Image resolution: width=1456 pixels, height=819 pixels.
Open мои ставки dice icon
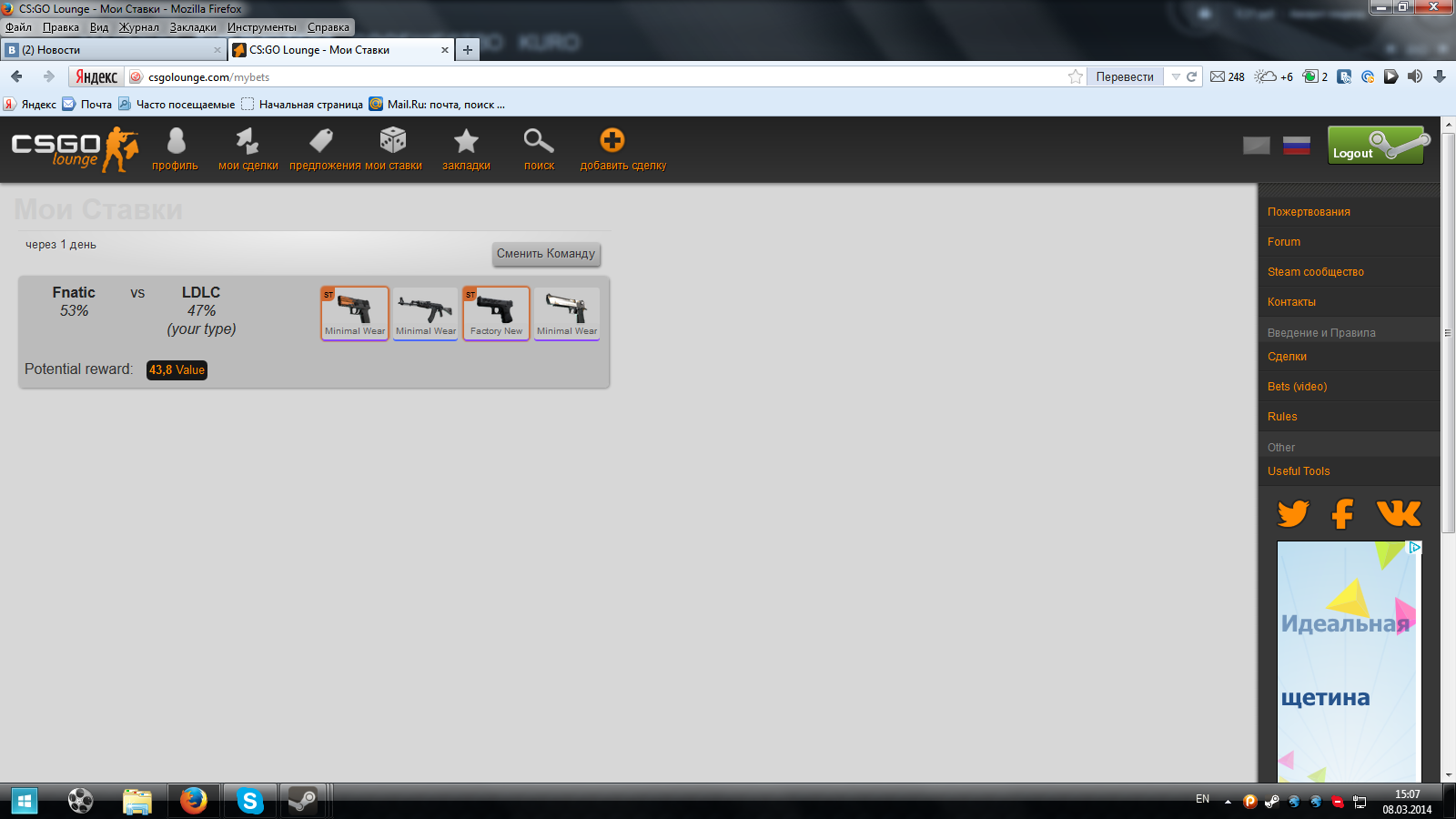(393, 141)
